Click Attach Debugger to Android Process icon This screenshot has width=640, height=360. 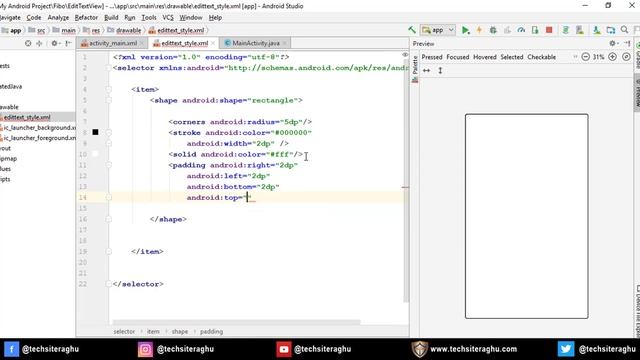[x=535, y=30]
